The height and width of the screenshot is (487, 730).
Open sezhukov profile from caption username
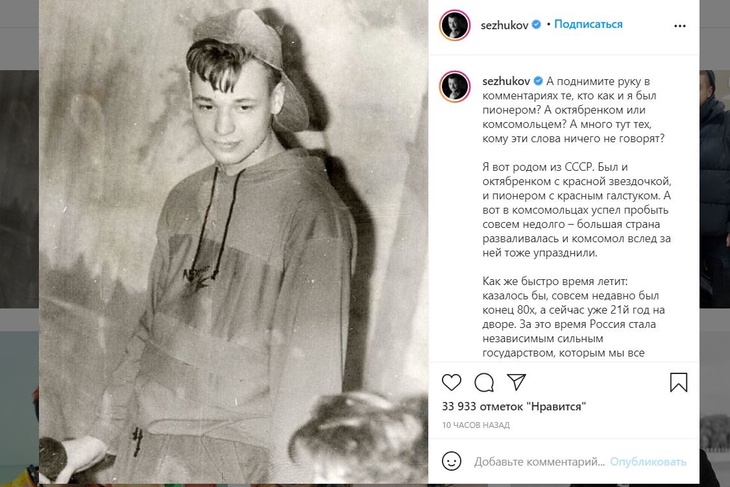pyautogui.click(x=506, y=81)
